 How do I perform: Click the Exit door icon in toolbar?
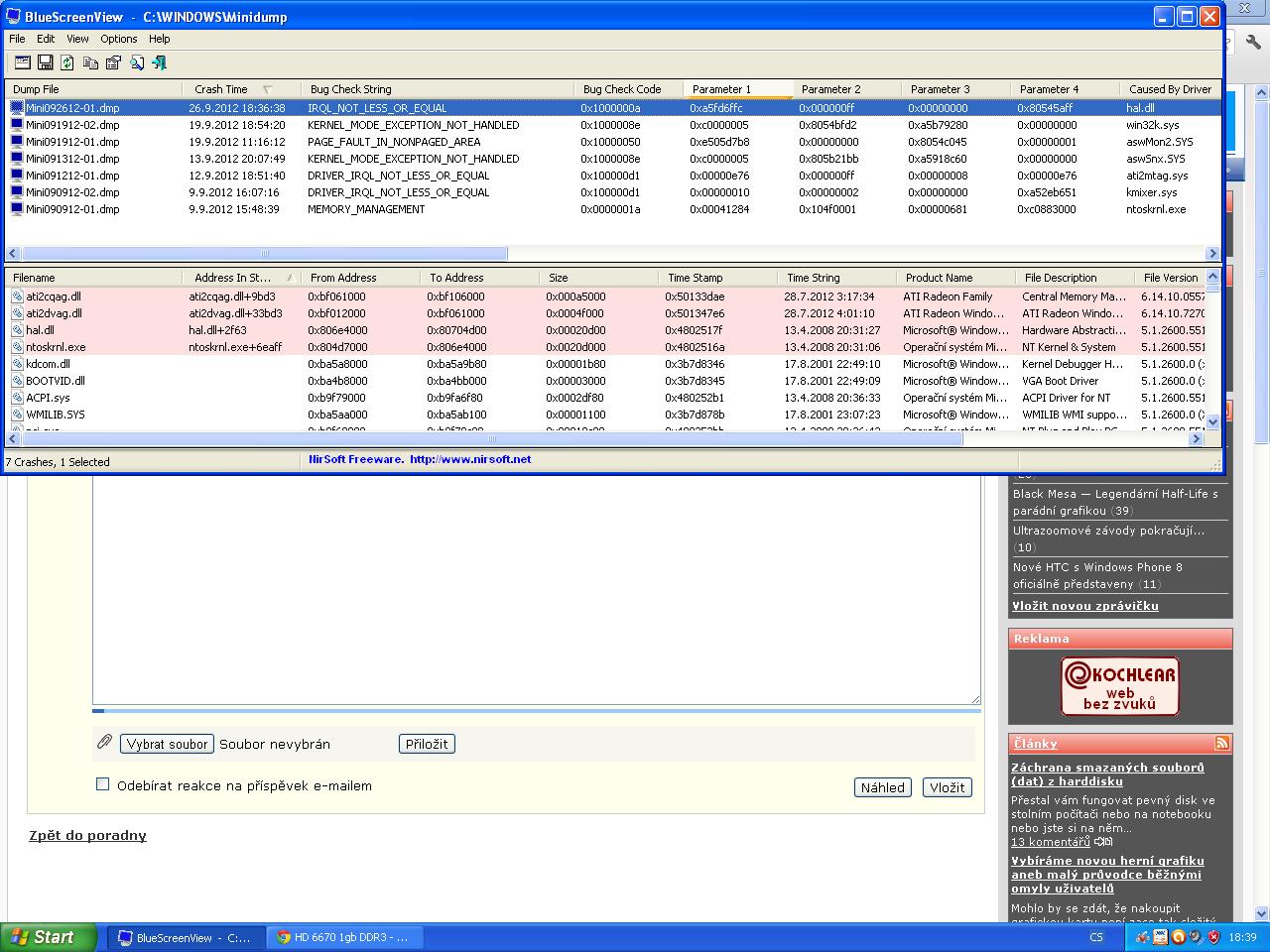pos(159,62)
